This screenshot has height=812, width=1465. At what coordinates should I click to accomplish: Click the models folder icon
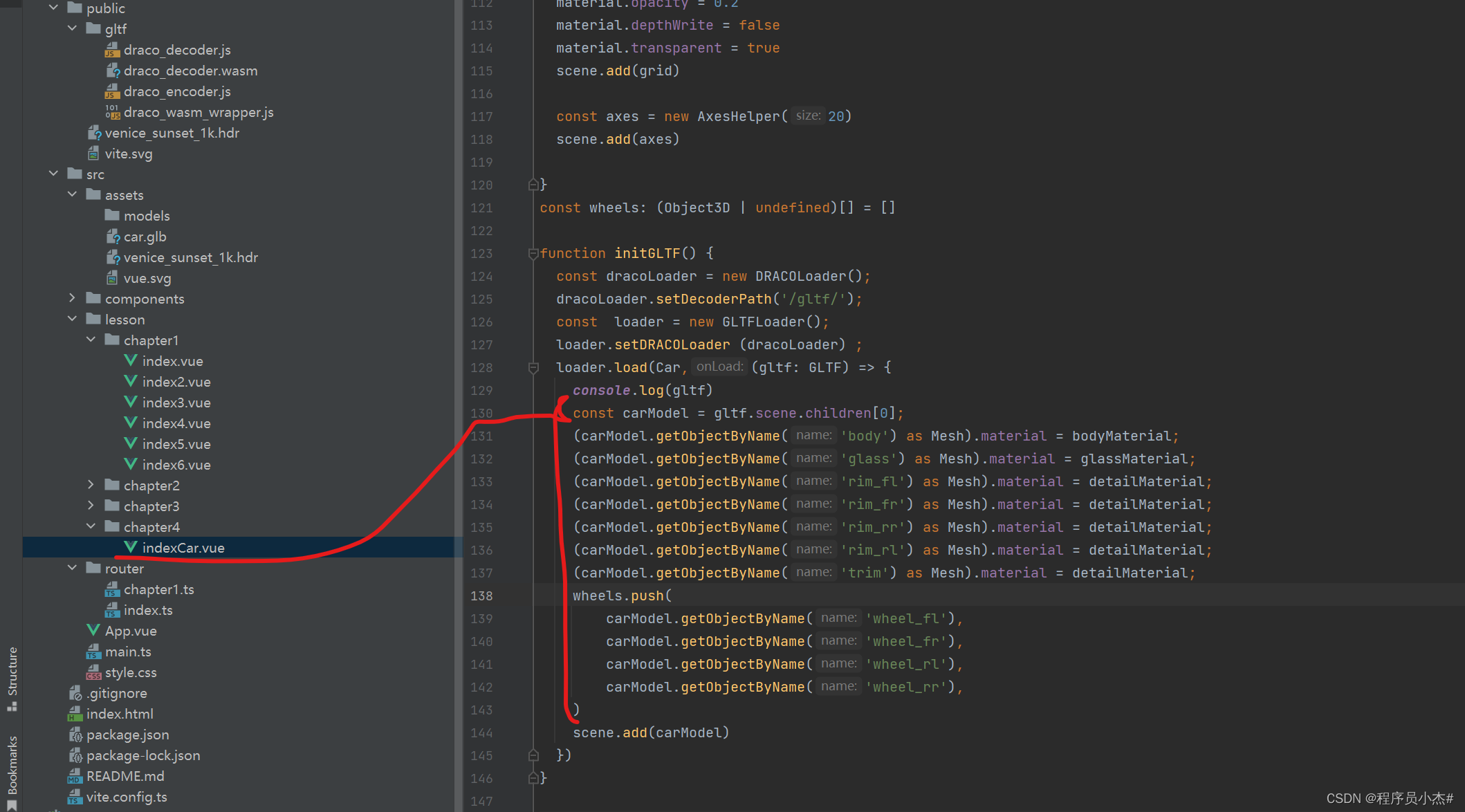(112, 215)
